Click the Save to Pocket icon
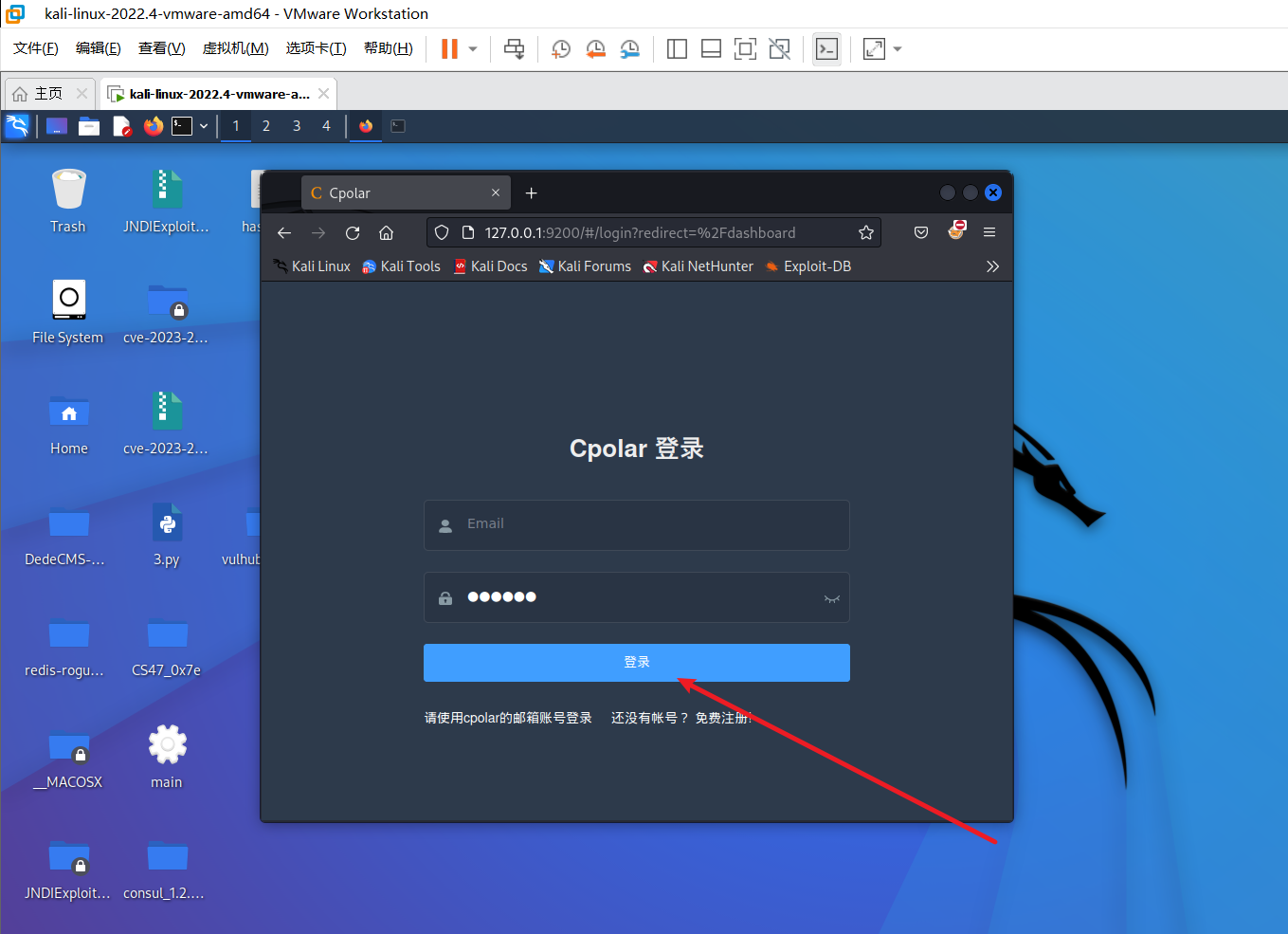 (x=921, y=233)
